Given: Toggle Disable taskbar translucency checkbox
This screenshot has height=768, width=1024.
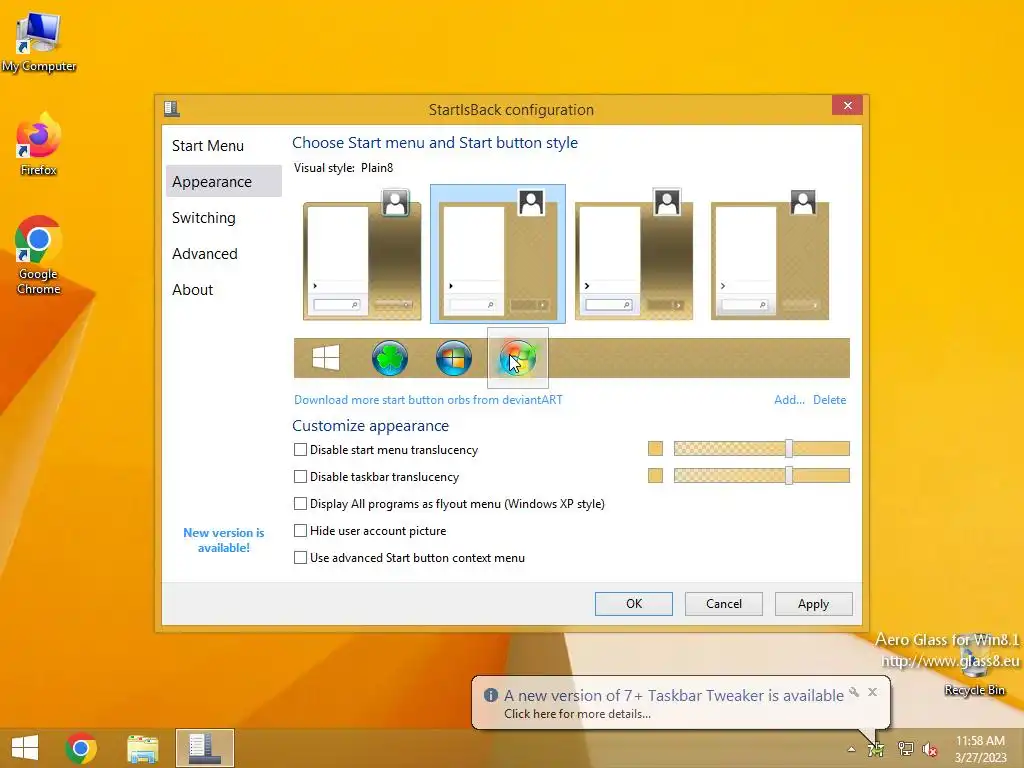Looking at the screenshot, I should [x=300, y=477].
